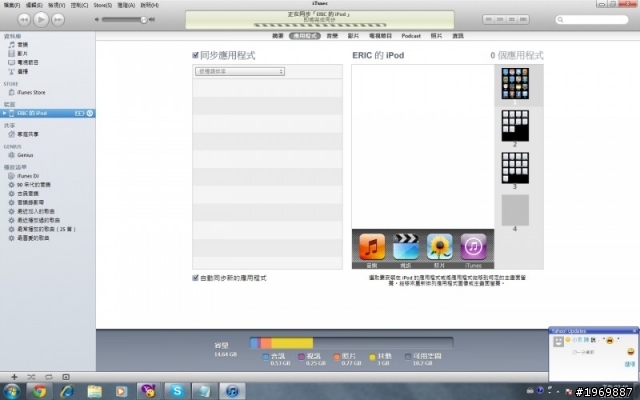Open the Controls(C) menu
The width and height of the screenshot is (640, 400).
coord(79,5)
